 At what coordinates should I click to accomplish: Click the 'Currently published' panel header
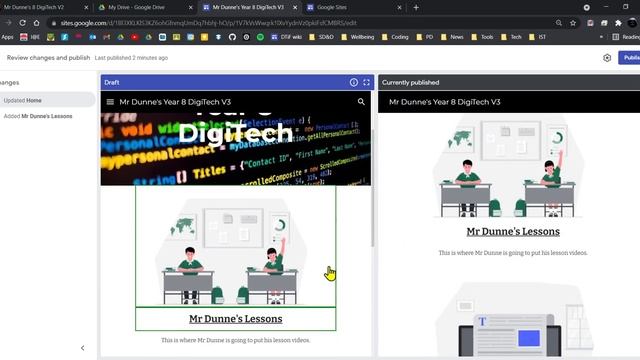tap(509, 82)
